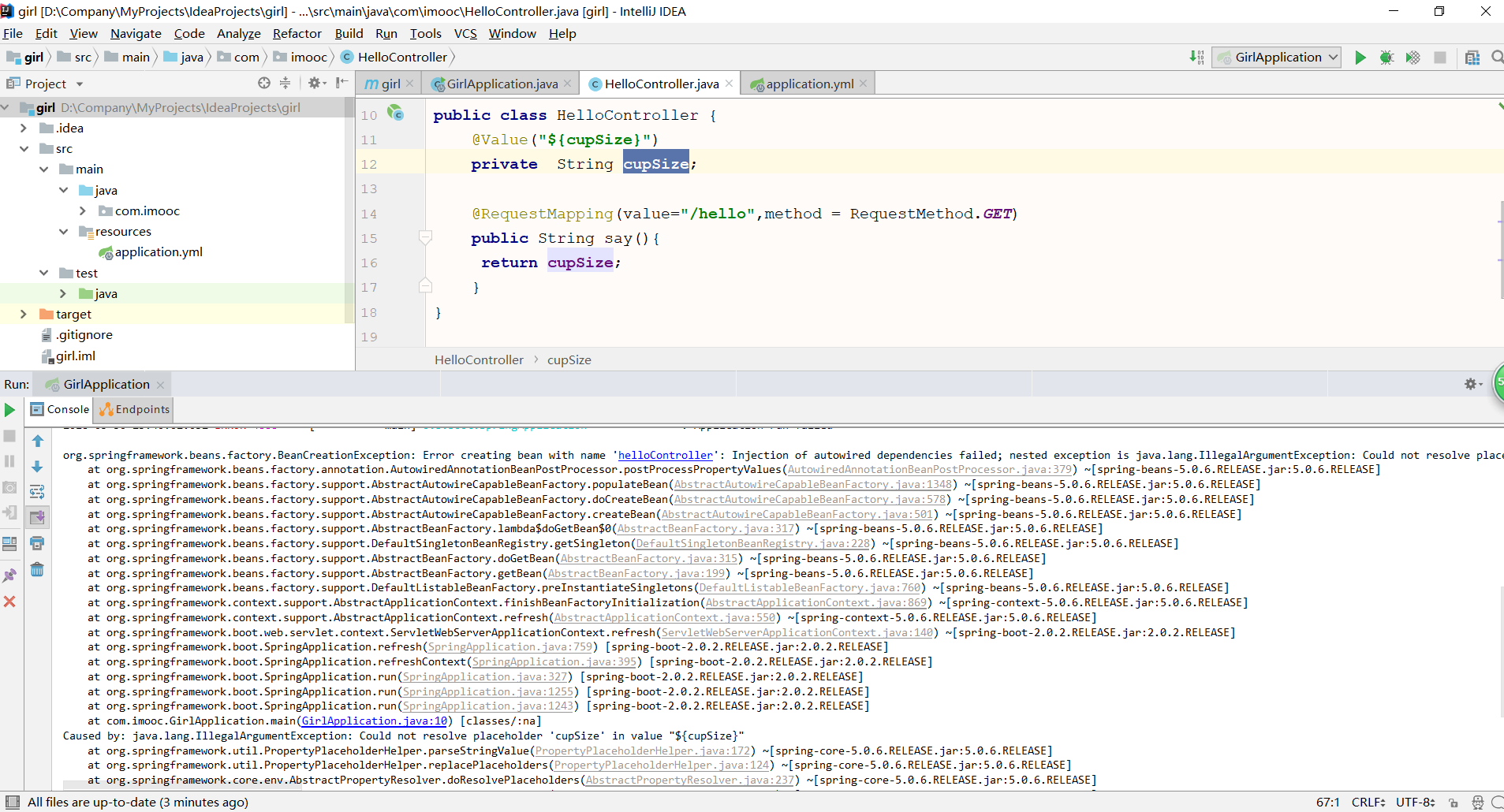Start debugging with the bug icon
This screenshot has height=812, width=1504.
(1386, 58)
